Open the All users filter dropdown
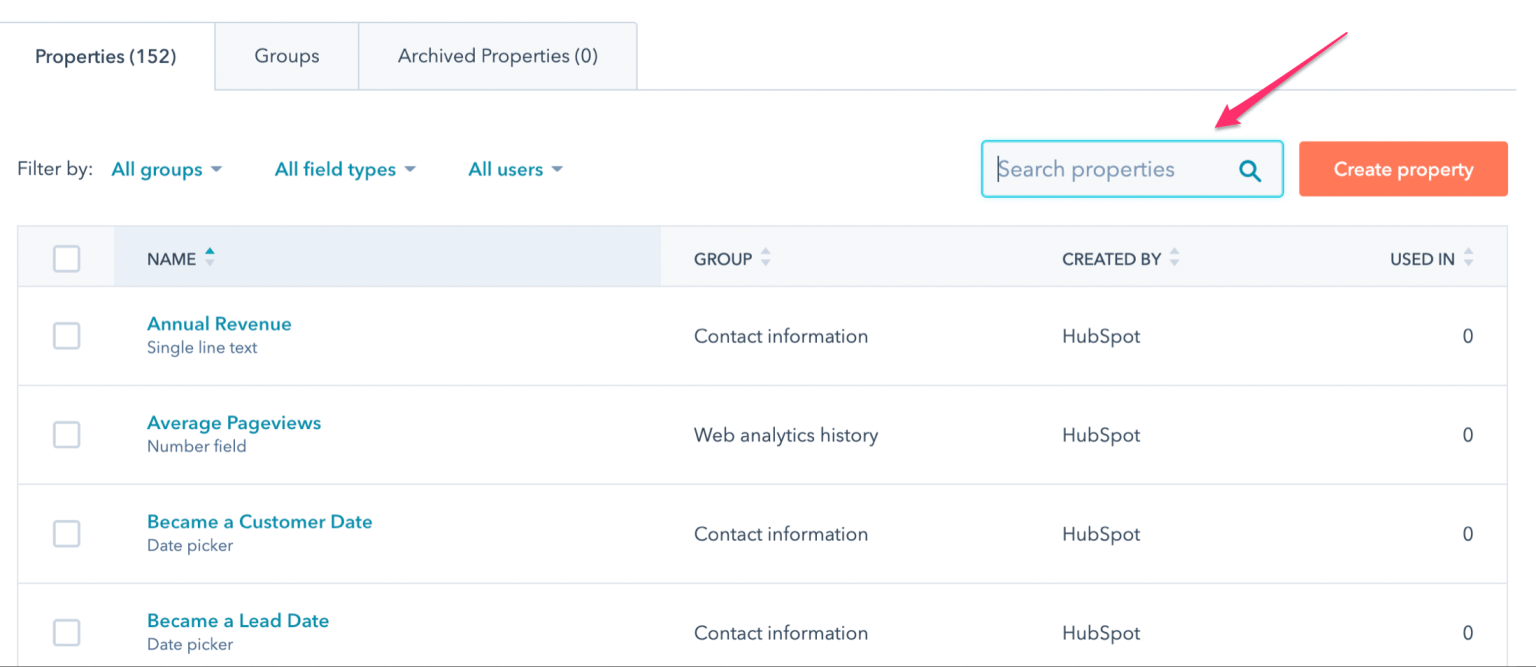The height and width of the screenshot is (667, 1536). [x=514, y=169]
